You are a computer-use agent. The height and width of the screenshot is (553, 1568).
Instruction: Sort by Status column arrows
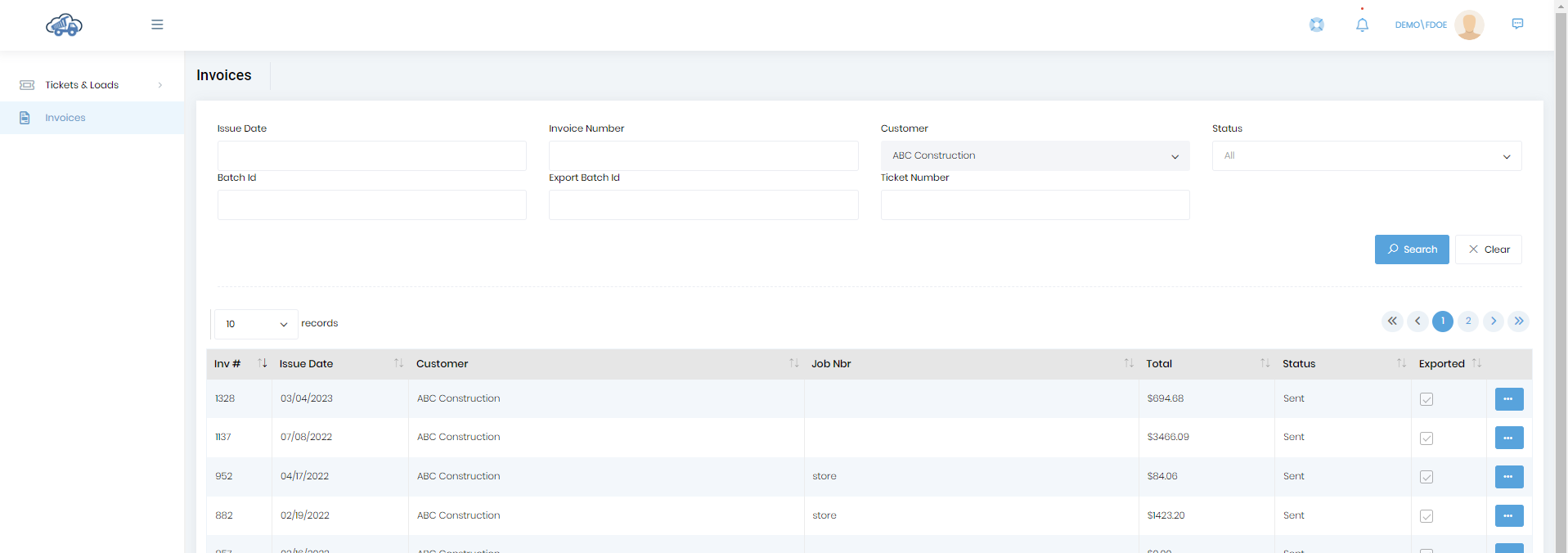[x=1402, y=363]
